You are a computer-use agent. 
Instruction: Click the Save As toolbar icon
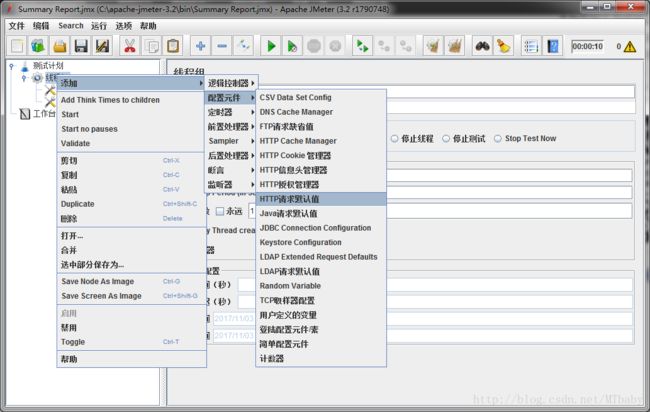pyautogui.click(x=102, y=46)
